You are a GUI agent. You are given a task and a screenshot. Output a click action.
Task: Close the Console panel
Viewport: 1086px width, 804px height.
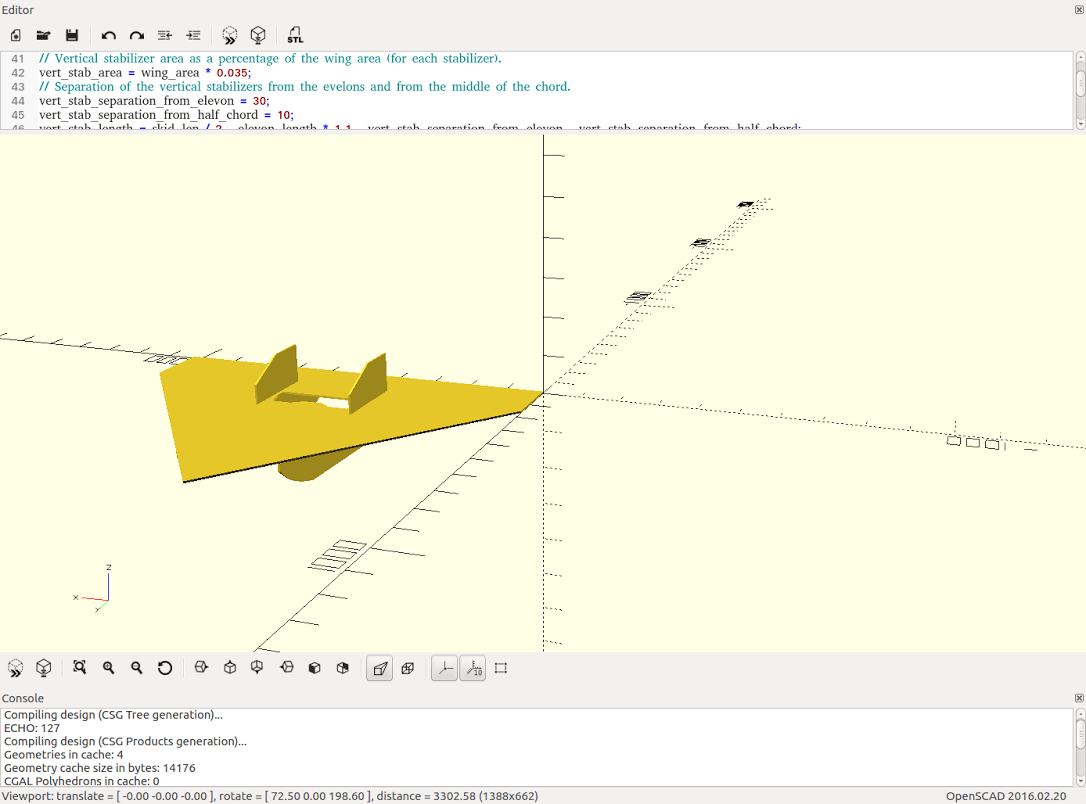[x=1079, y=698]
